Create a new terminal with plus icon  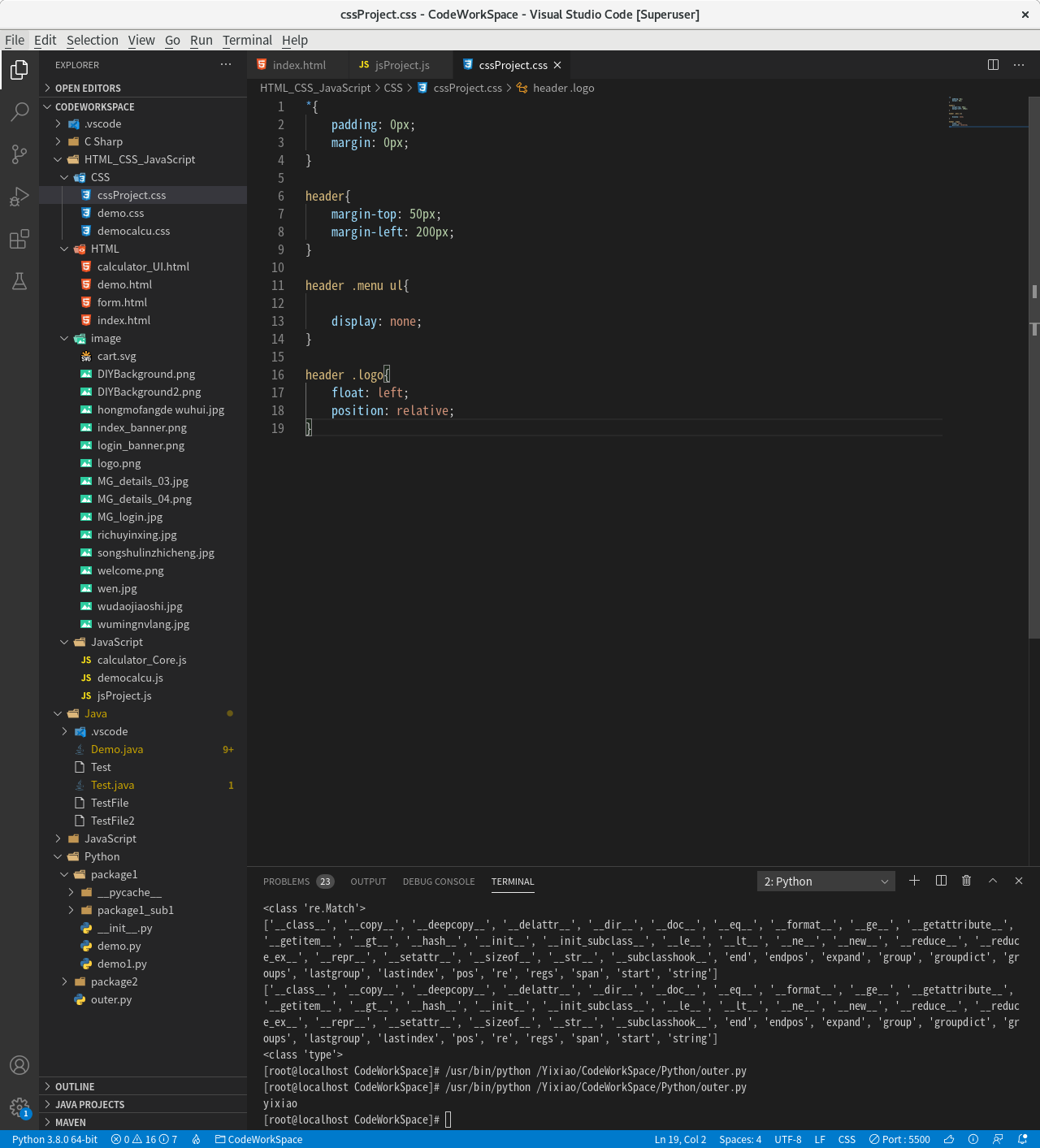[x=914, y=881]
